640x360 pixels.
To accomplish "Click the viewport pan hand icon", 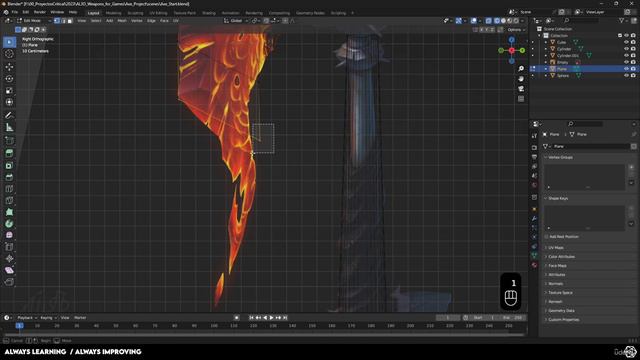I will pyautogui.click(x=521, y=78).
